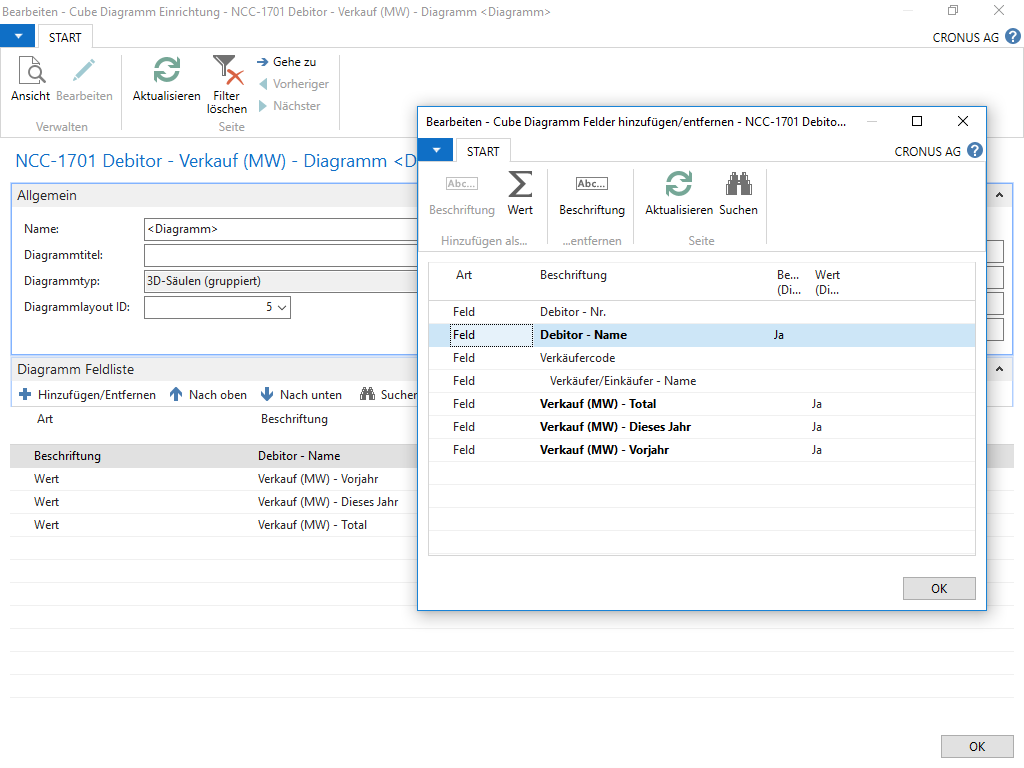Select the Verkäufercode field row
Image resolution: width=1024 pixels, height=768 pixels.
click(x=577, y=358)
